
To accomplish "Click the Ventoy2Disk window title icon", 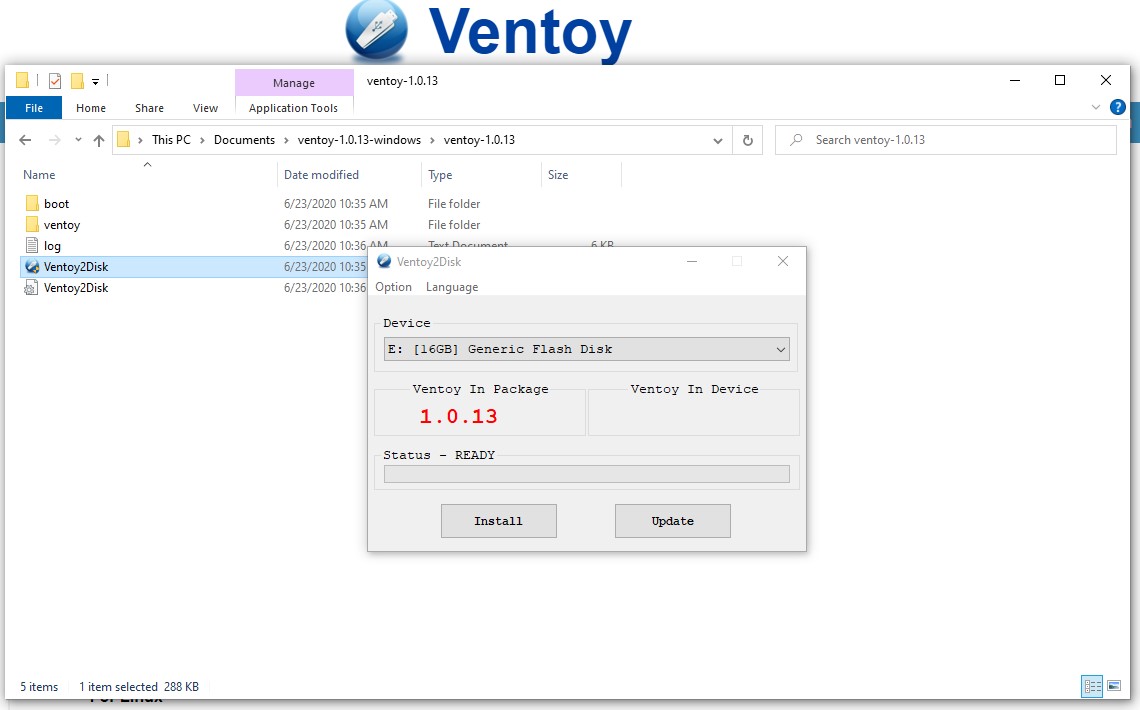I will pyautogui.click(x=384, y=262).
